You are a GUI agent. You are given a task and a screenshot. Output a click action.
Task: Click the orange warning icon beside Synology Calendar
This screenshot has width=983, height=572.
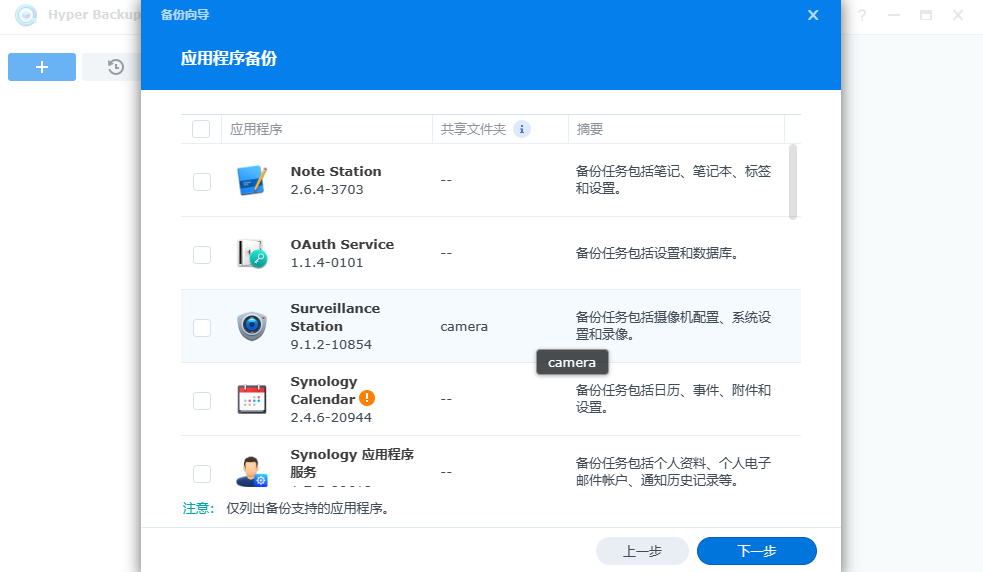(367, 398)
